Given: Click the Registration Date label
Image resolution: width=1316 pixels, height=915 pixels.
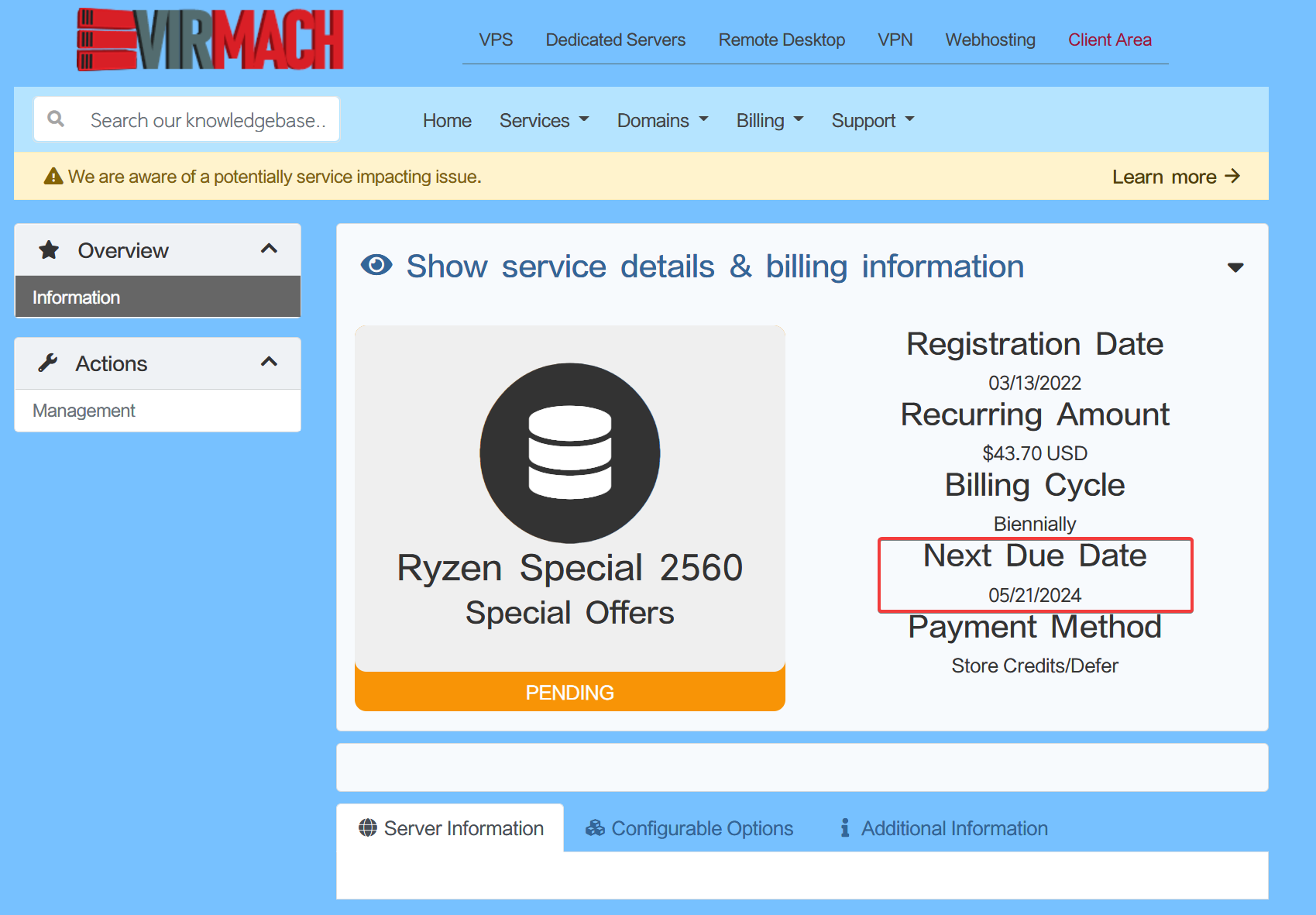Looking at the screenshot, I should 1035,344.
